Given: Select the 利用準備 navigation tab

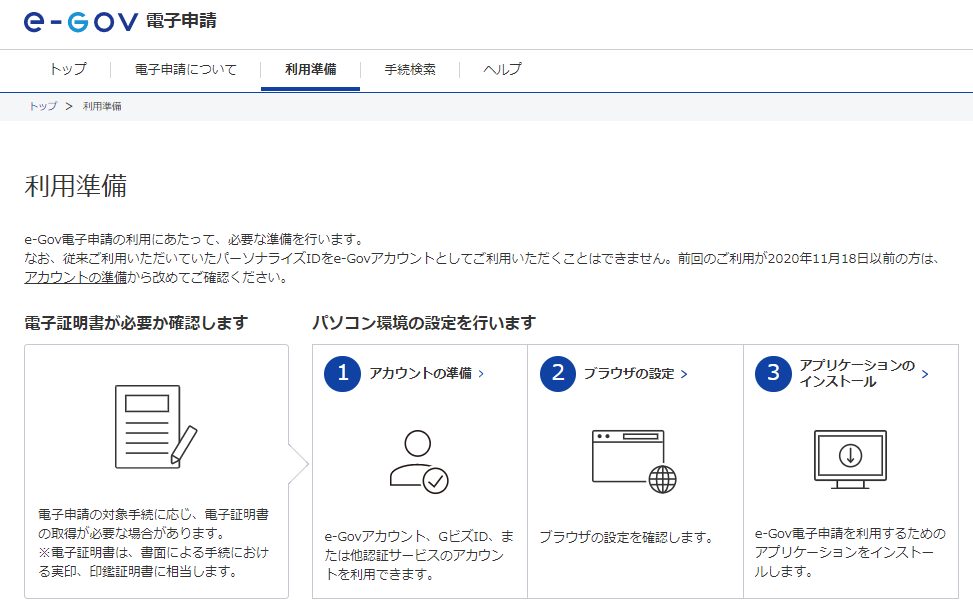Looking at the screenshot, I should pyautogui.click(x=310, y=69).
